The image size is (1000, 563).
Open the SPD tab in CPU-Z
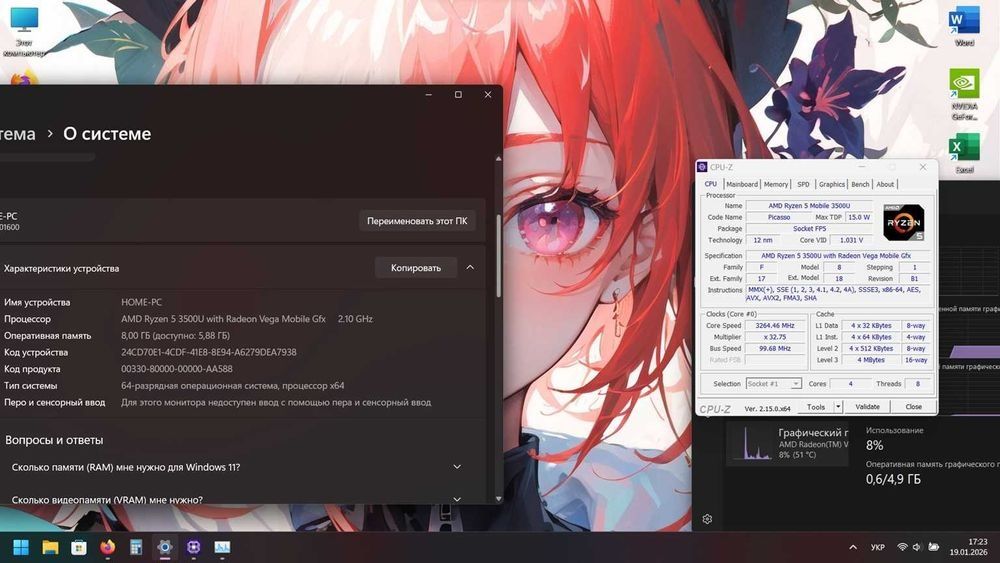[803, 184]
